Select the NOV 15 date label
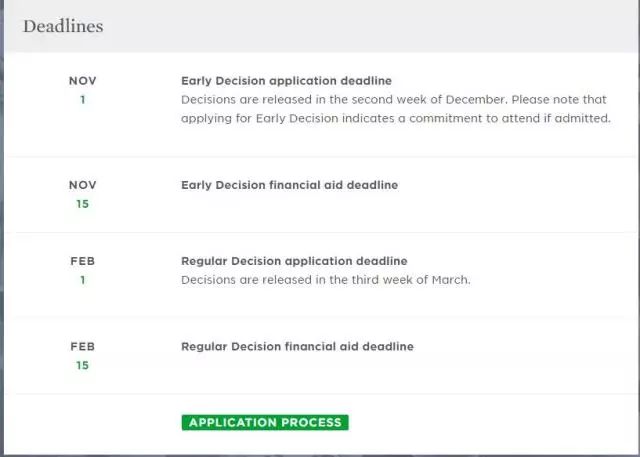 click(82, 194)
